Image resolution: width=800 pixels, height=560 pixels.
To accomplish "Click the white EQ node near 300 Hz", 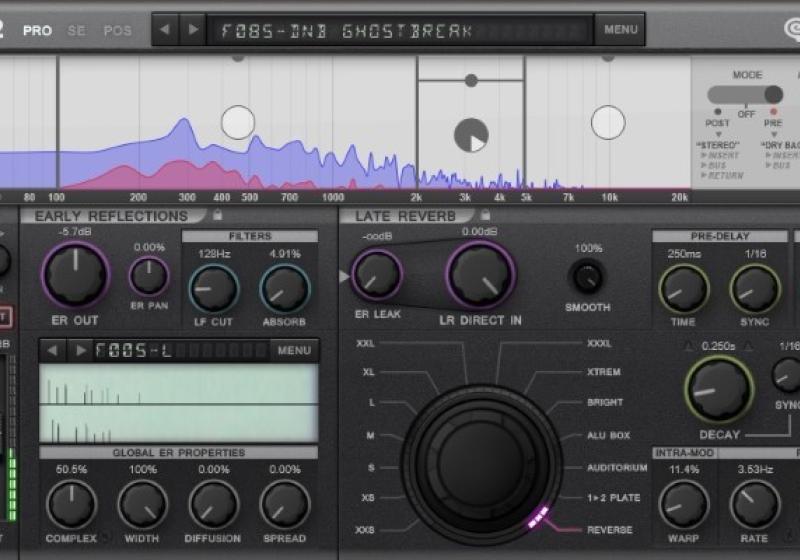I will coord(238,122).
